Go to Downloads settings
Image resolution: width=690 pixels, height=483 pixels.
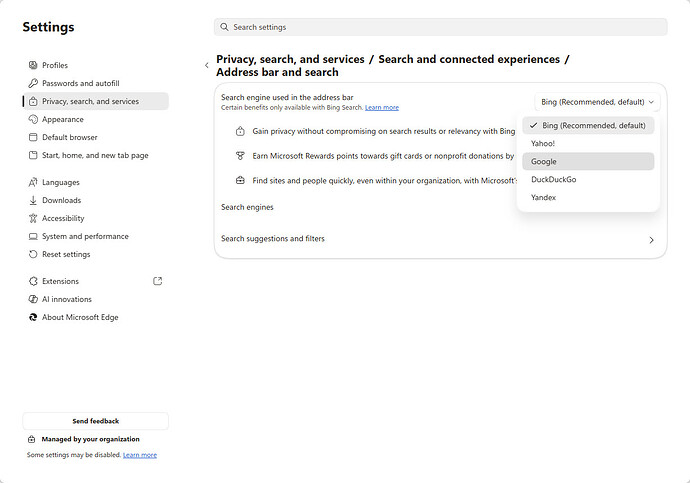pyautogui.click(x=95, y=200)
